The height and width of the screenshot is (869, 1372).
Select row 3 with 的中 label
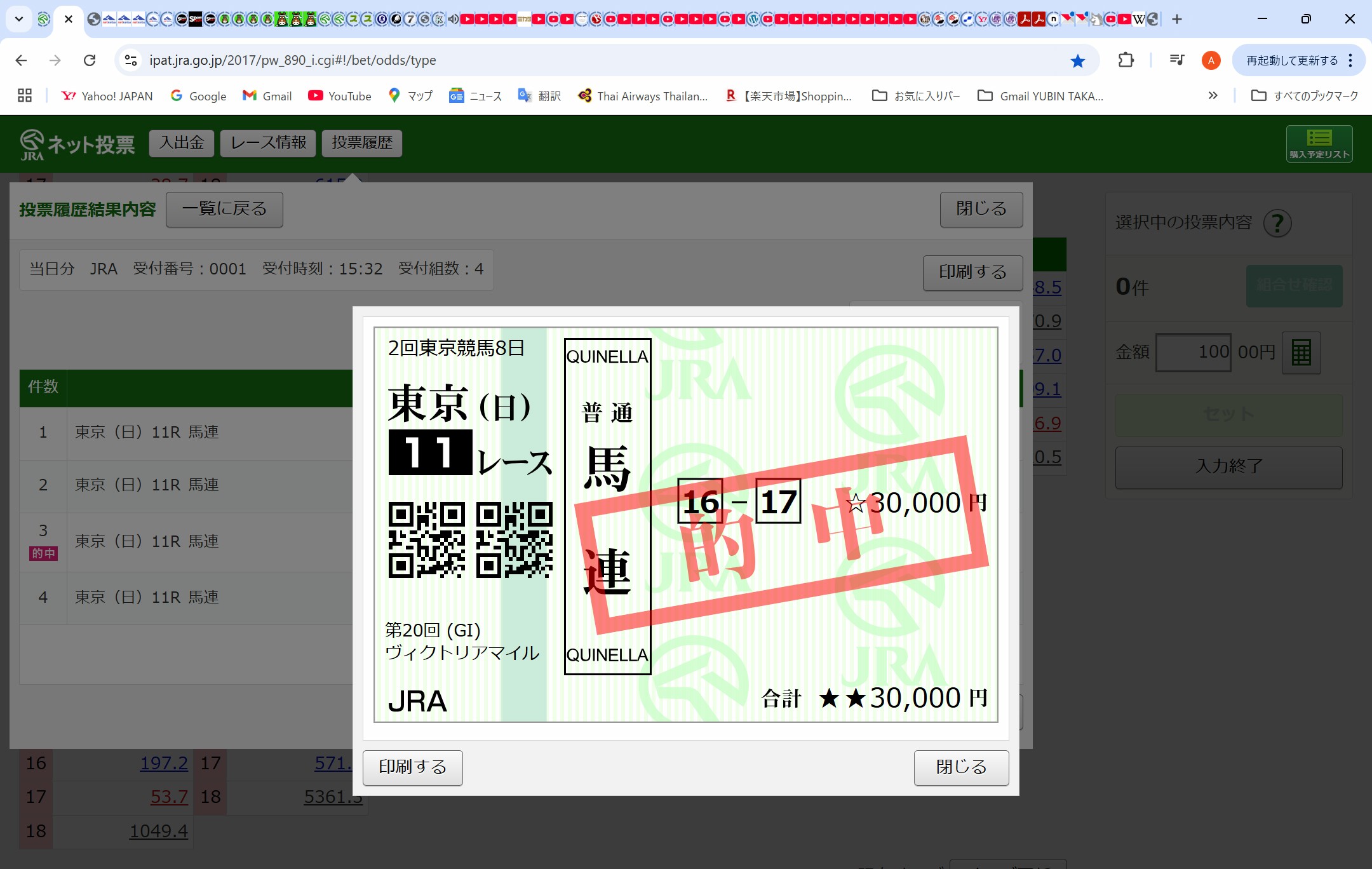[x=186, y=542]
